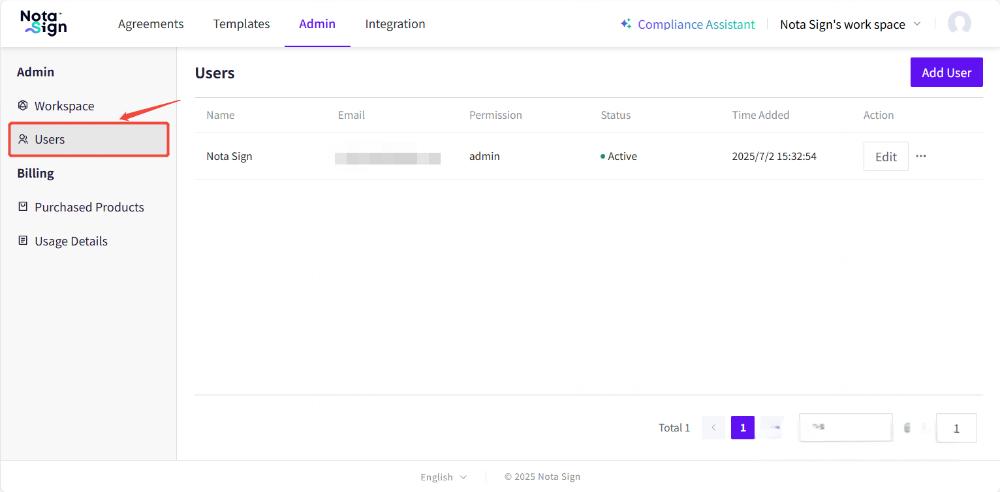This screenshot has width=1000, height=492.
Task: Click the Purchased Products icon in sidebar
Action: click(23, 208)
